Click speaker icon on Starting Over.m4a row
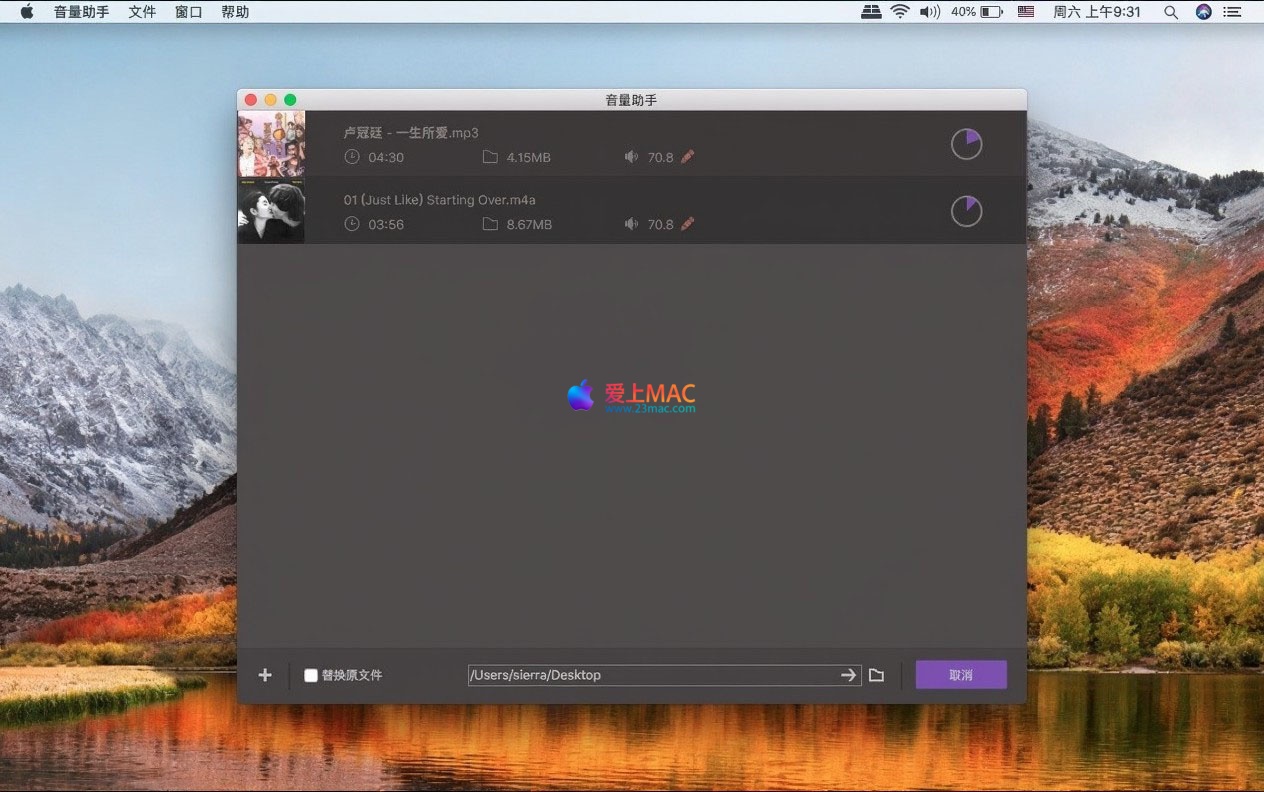1264x792 pixels. pyautogui.click(x=631, y=224)
